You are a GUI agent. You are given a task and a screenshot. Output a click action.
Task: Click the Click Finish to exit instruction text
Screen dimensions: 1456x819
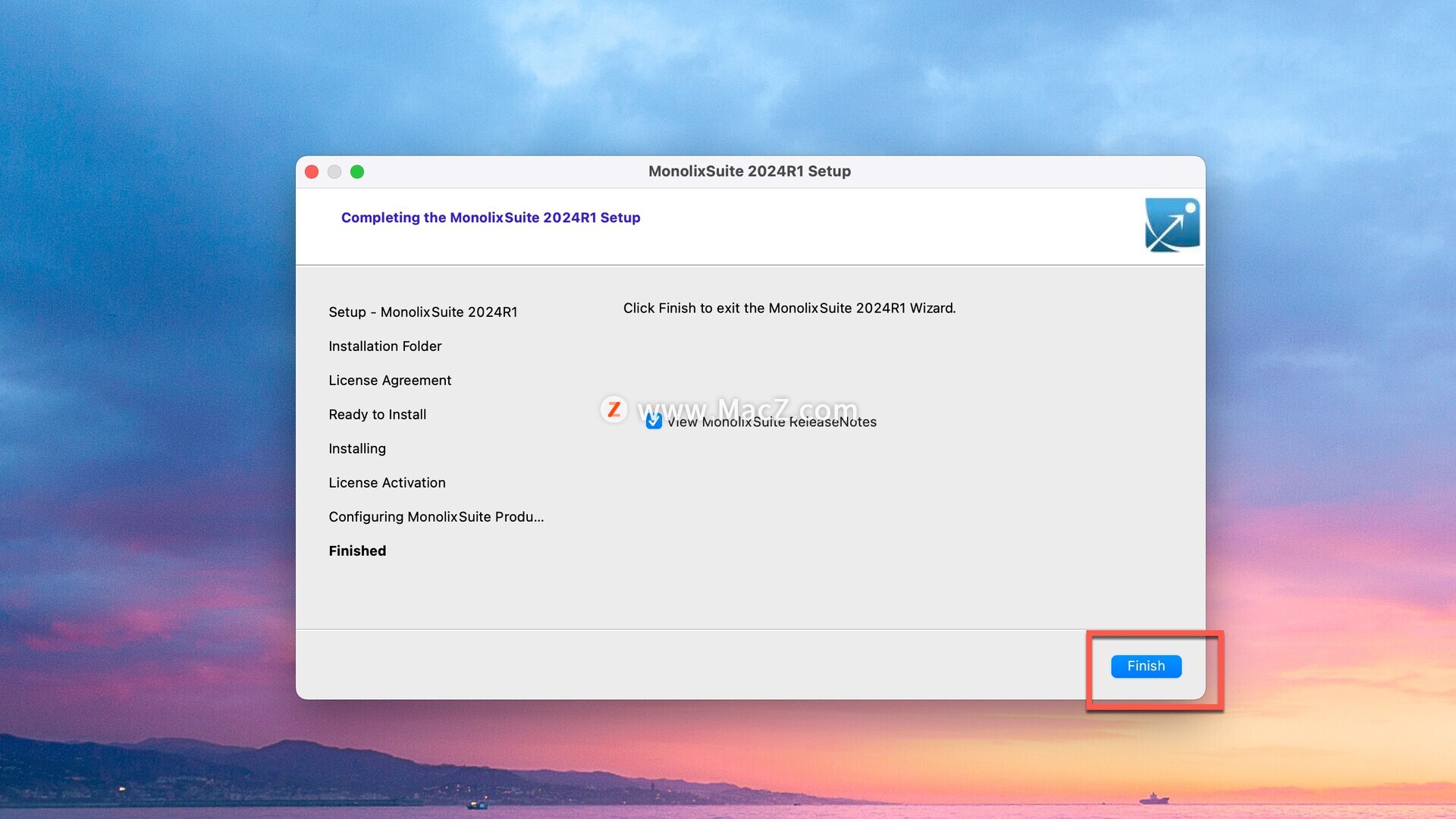click(x=789, y=308)
